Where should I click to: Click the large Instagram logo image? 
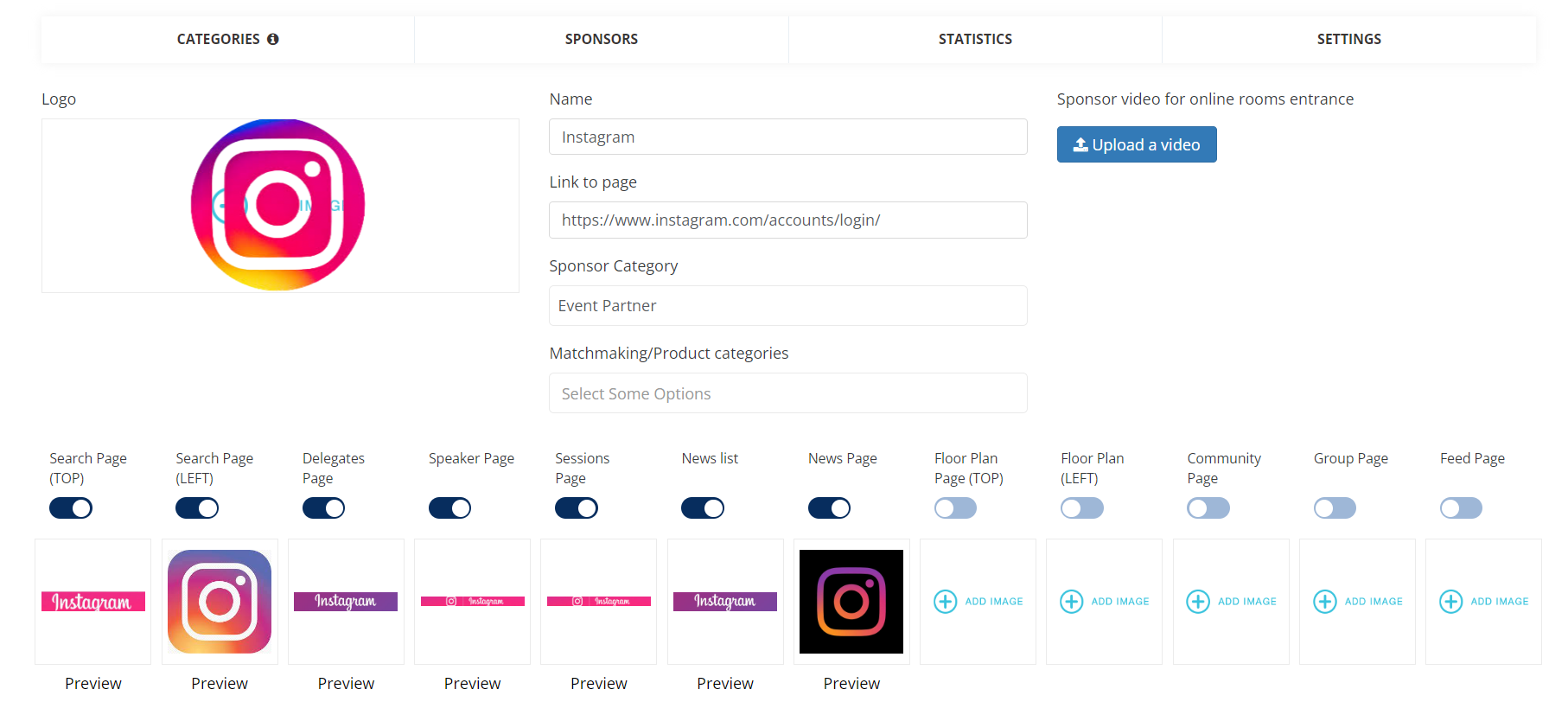point(277,205)
